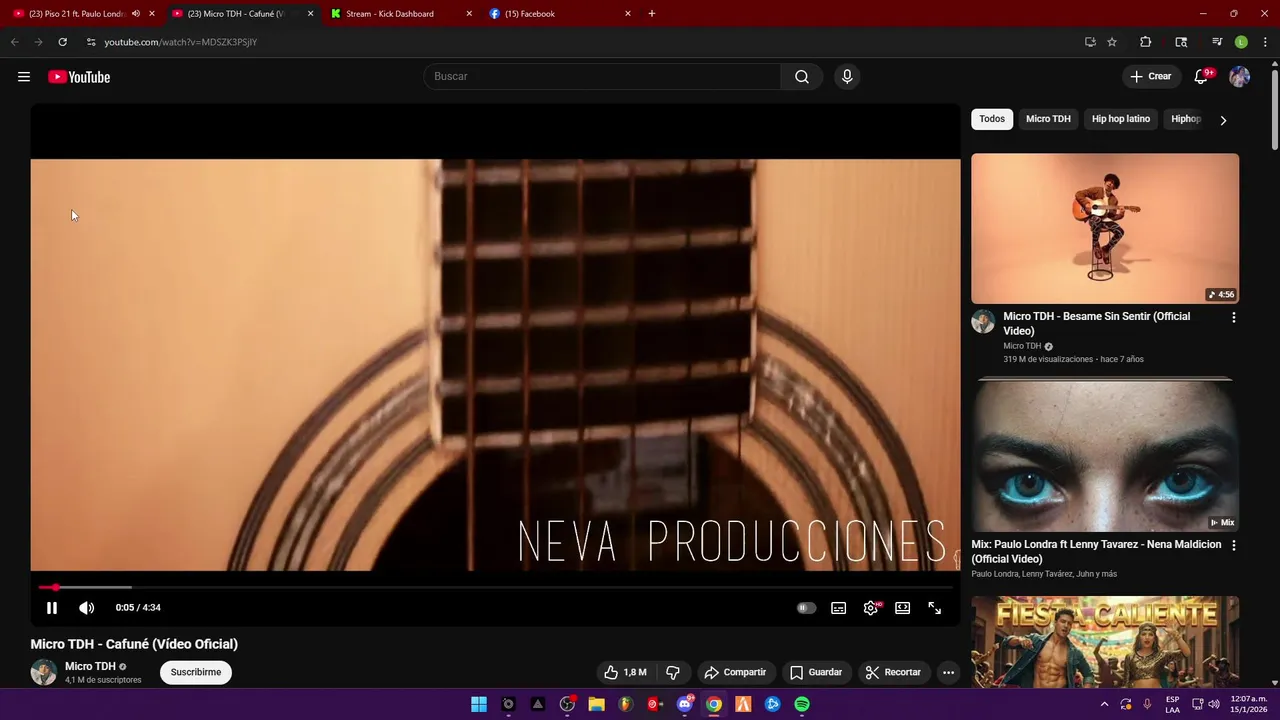Image resolution: width=1280 pixels, height=720 pixels.
Task: Select the Todos filter chip
Action: [992, 119]
